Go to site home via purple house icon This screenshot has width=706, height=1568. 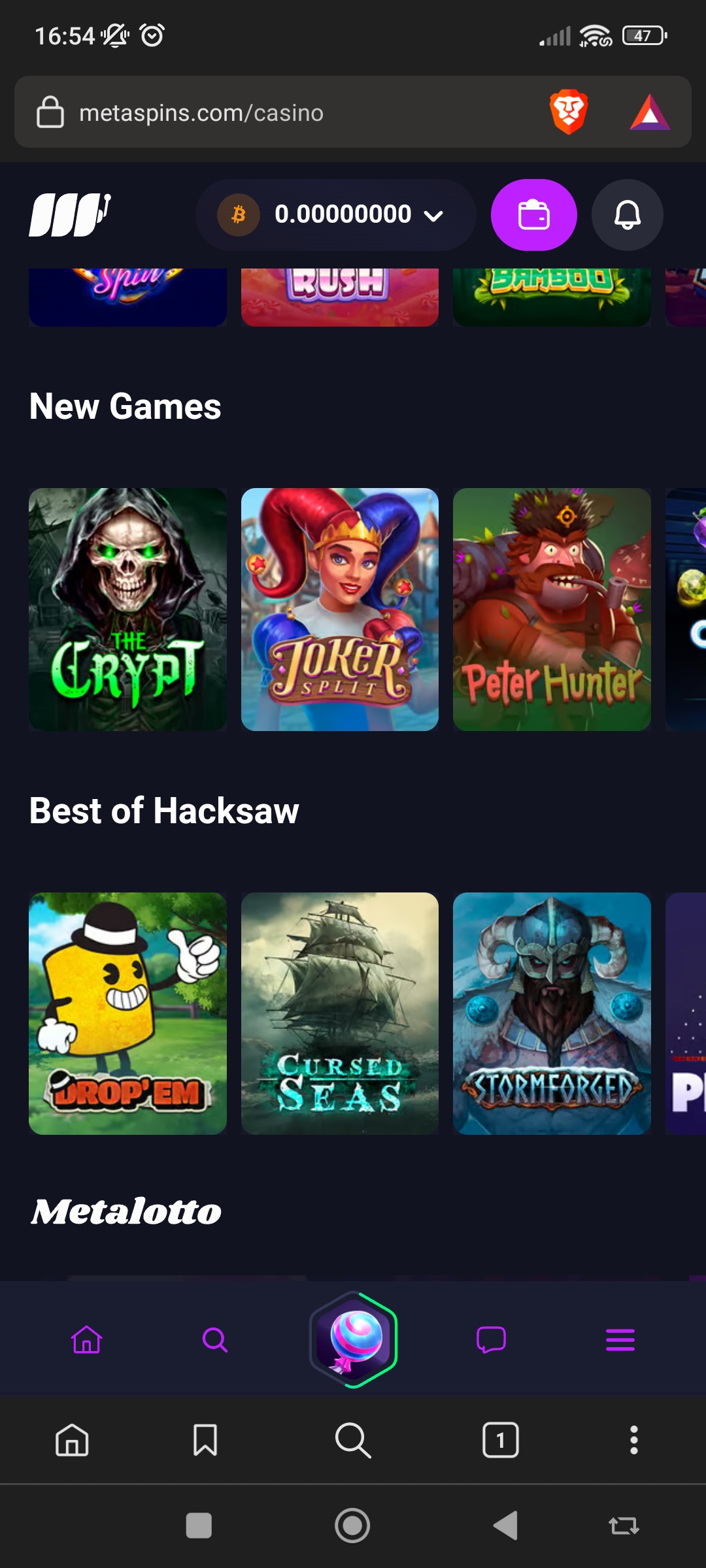pos(86,1340)
